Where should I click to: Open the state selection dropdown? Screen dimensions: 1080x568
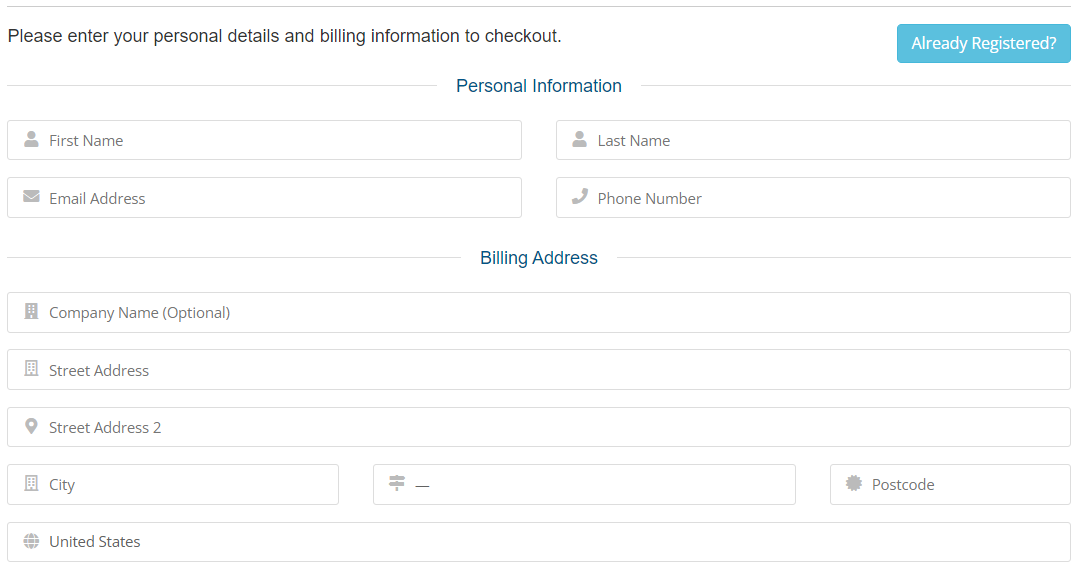[x=584, y=485]
